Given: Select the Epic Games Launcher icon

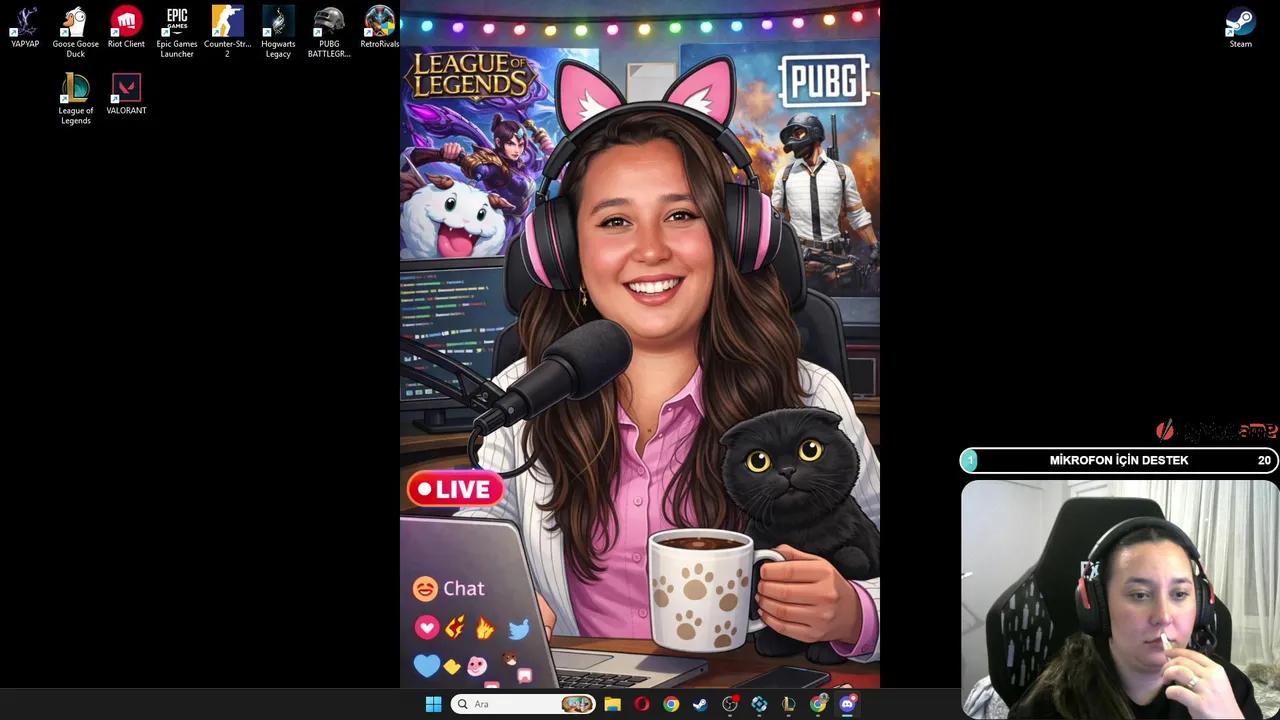Looking at the screenshot, I should pyautogui.click(x=177, y=32).
